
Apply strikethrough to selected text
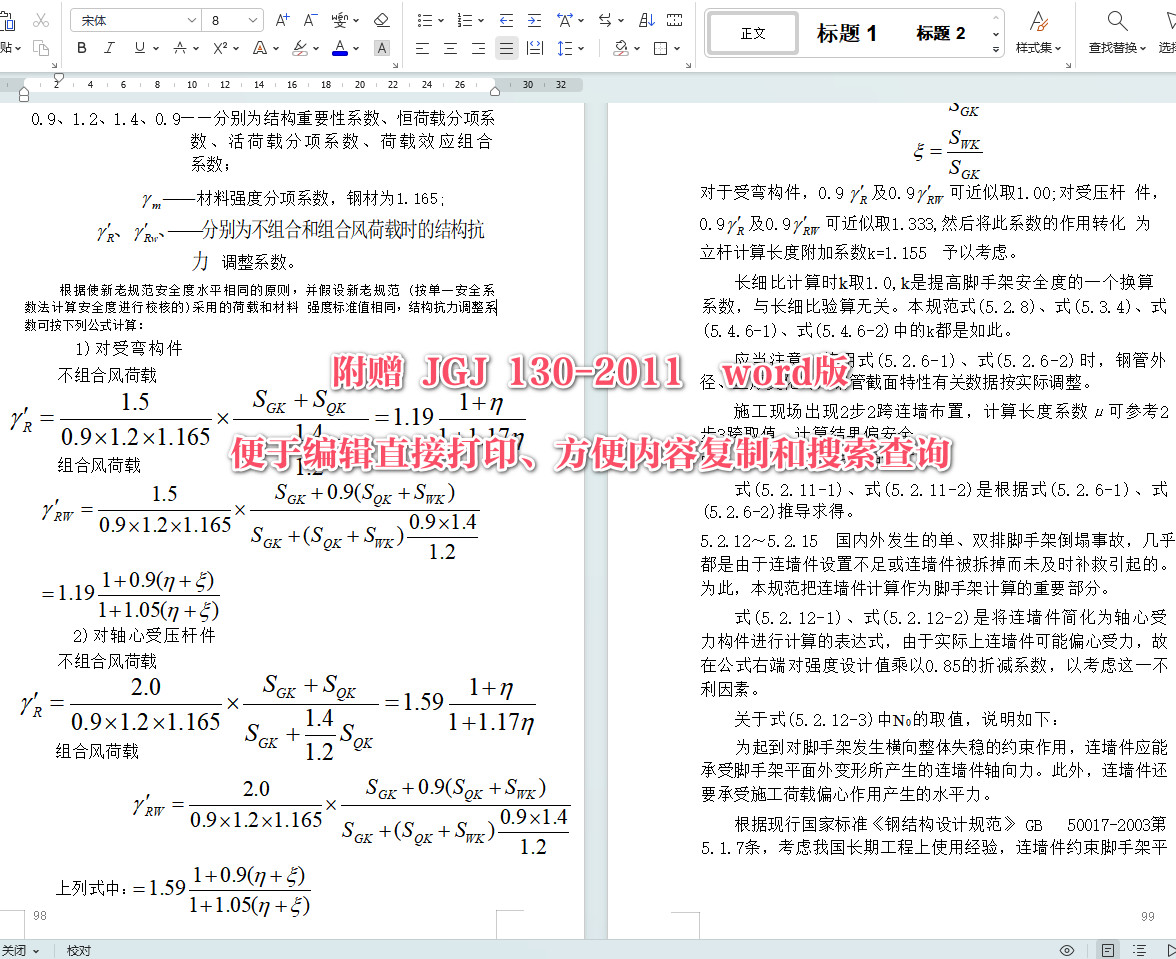click(180, 47)
